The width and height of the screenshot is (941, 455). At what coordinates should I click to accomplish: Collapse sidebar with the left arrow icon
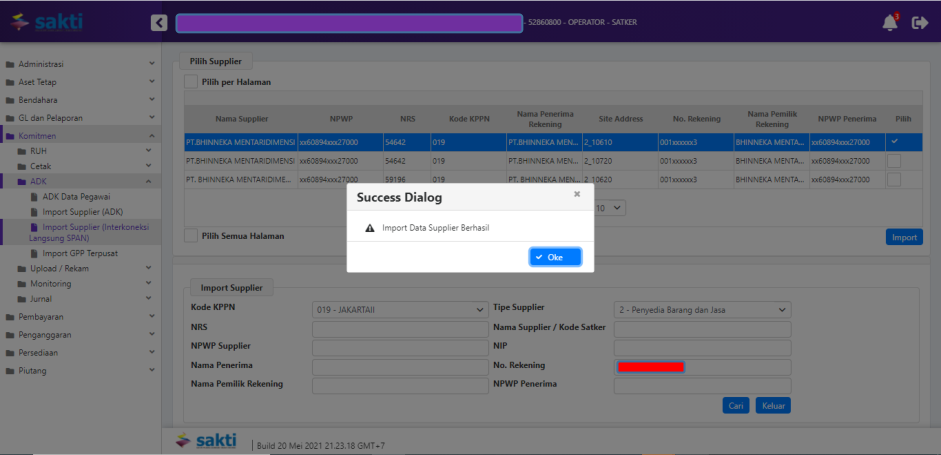pyautogui.click(x=159, y=23)
